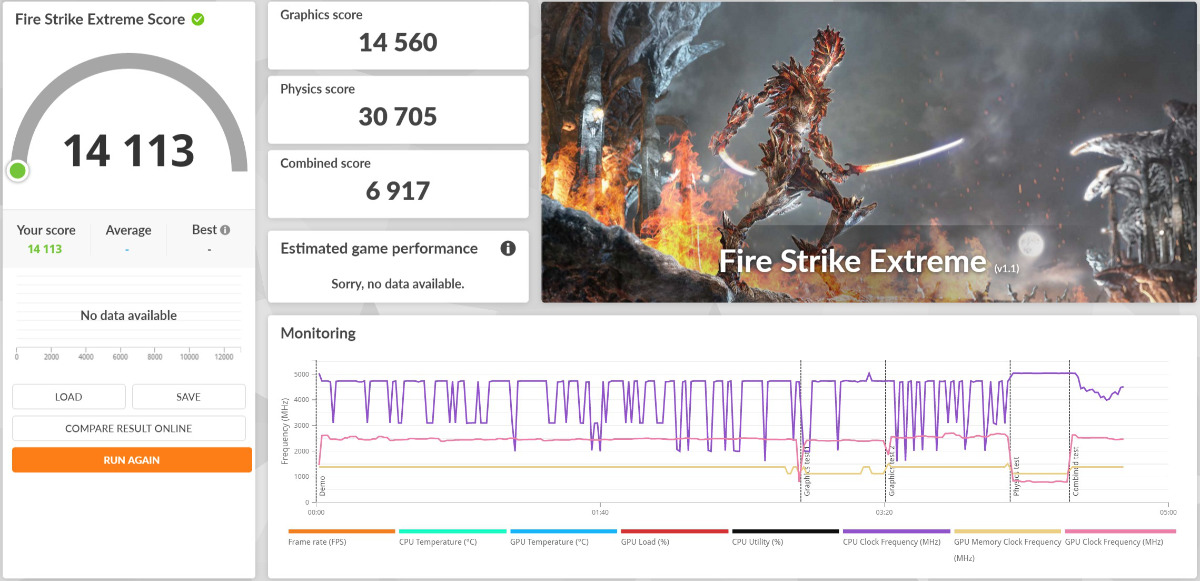The image size is (1200, 581).
Task: Click the Demo marker in monitoring chart
Action: 323,486
